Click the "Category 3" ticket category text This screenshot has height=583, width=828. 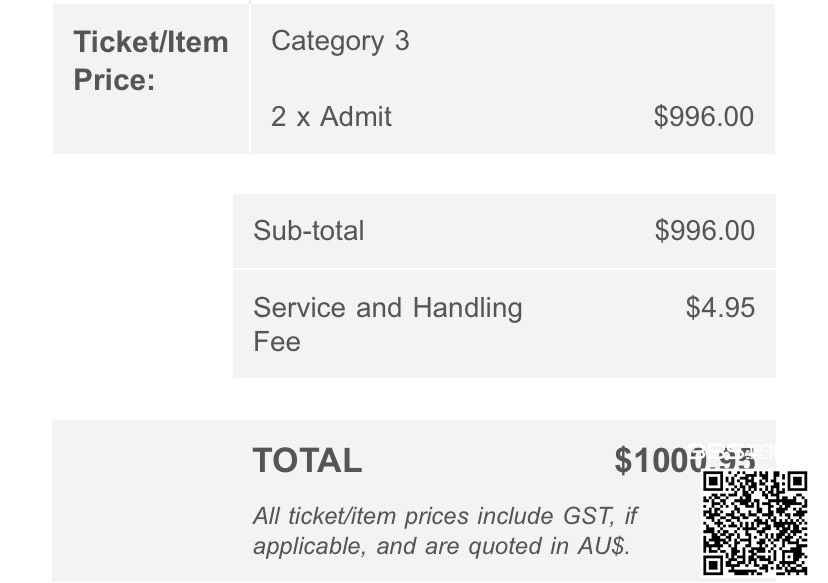click(x=340, y=41)
